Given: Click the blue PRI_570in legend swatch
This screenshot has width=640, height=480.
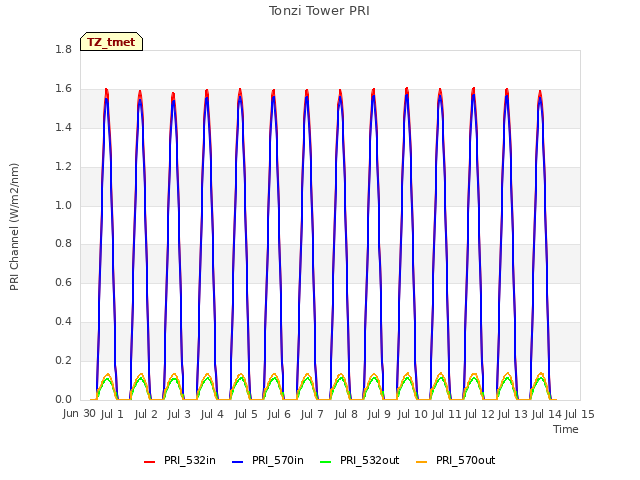Looking at the screenshot, I should 238,462.
